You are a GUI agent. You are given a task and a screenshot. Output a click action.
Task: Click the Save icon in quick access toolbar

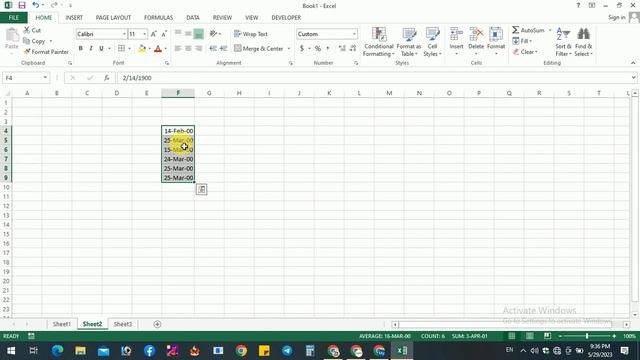pos(22,5)
